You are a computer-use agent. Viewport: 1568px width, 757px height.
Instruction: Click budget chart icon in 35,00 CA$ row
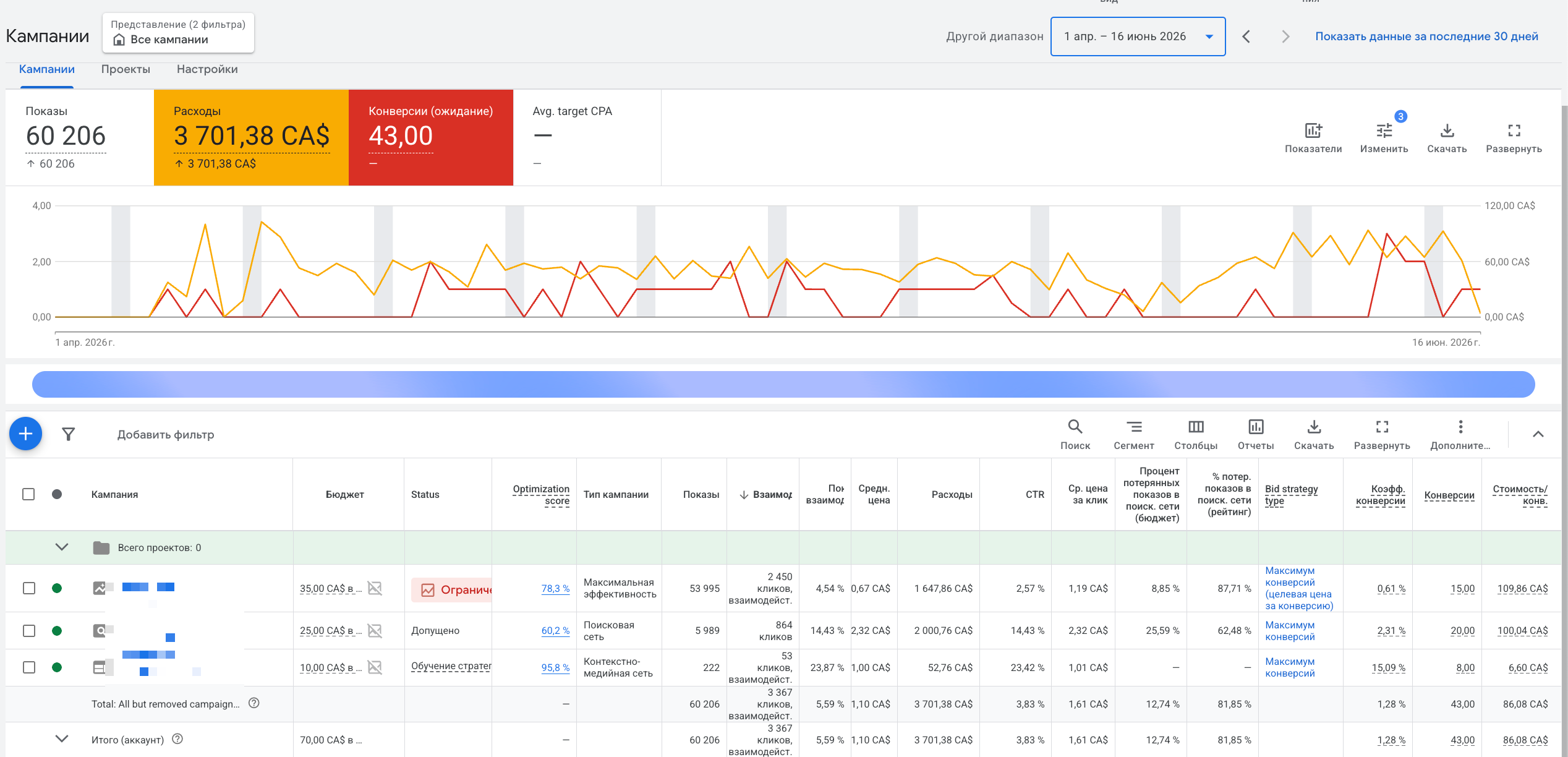pos(375,588)
